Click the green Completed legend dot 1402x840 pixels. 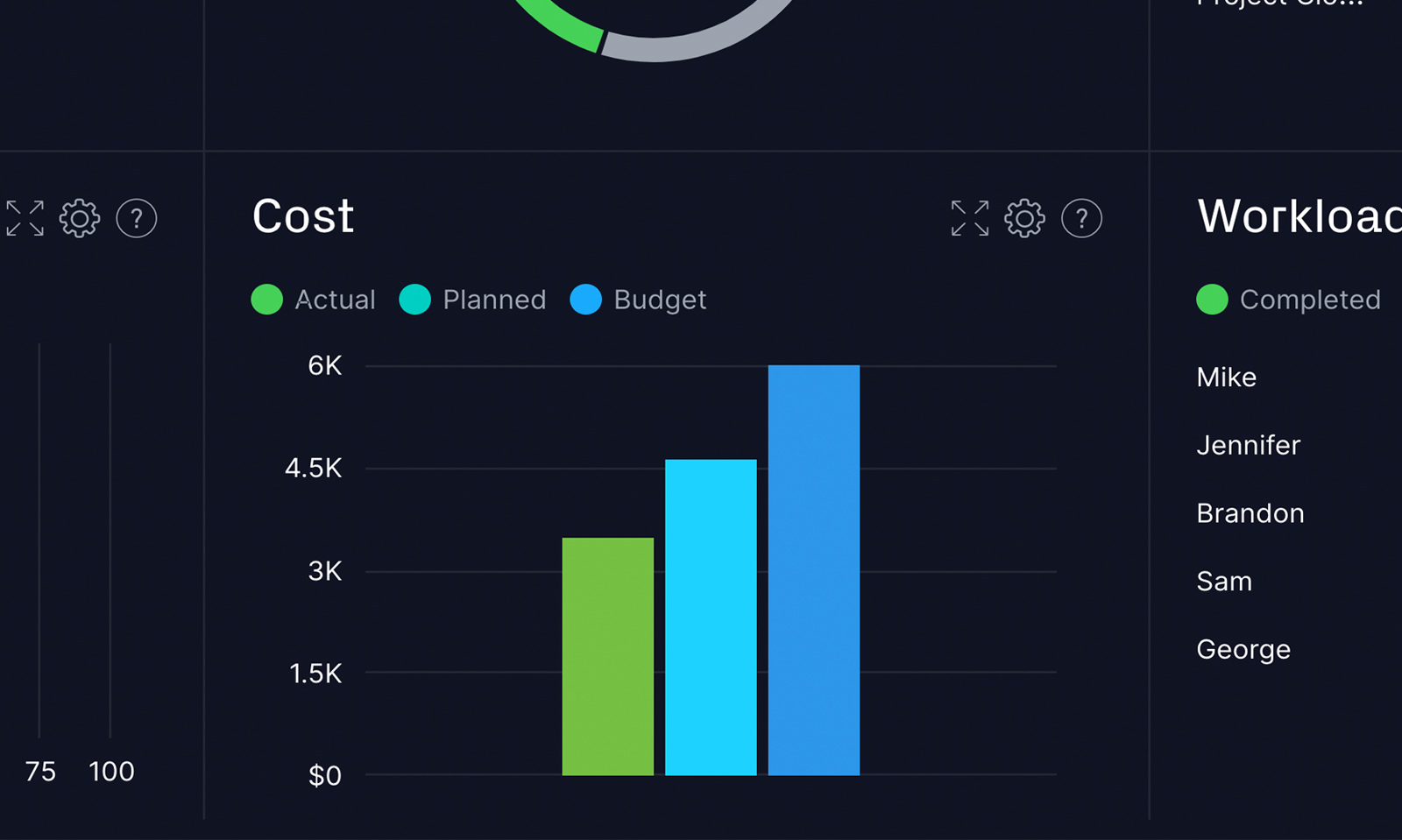tap(1212, 300)
